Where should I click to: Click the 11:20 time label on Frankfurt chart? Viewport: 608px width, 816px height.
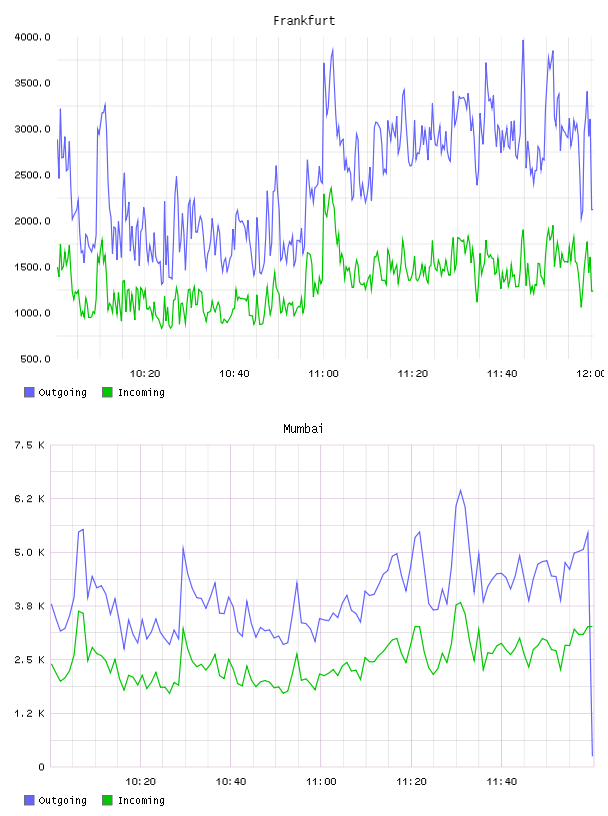click(413, 374)
